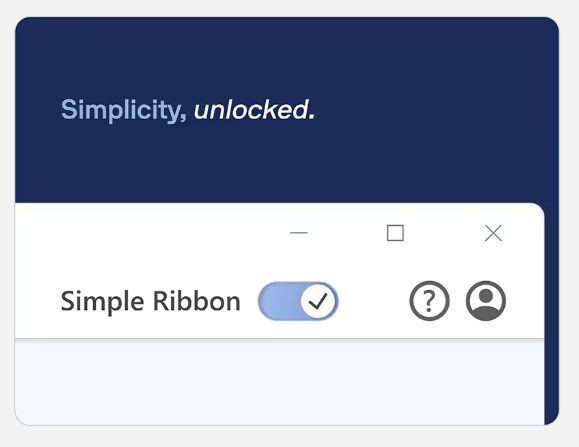Hit the minimize dash button

point(299,233)
